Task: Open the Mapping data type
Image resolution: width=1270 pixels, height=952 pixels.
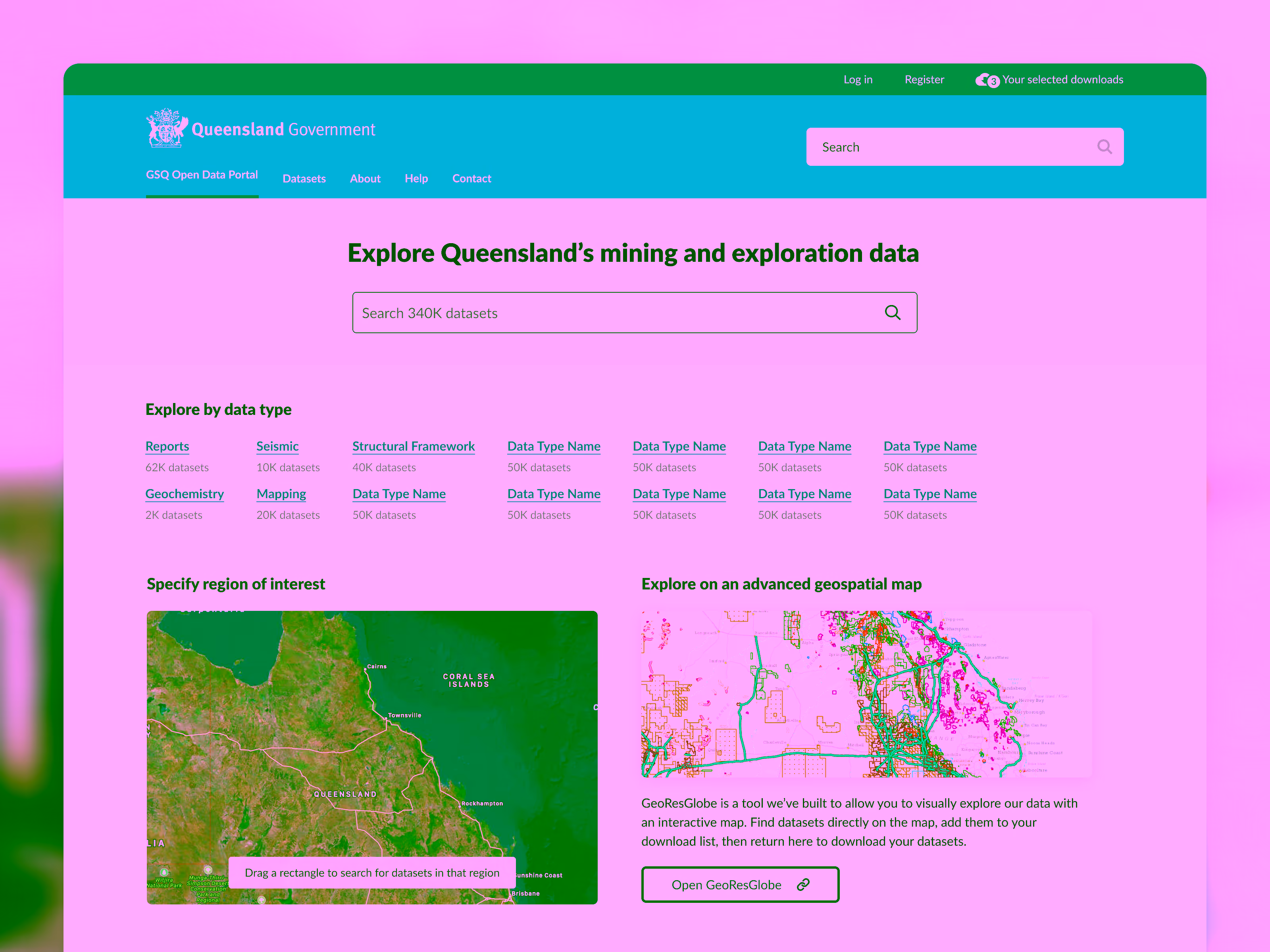Action: click(281, 493)
